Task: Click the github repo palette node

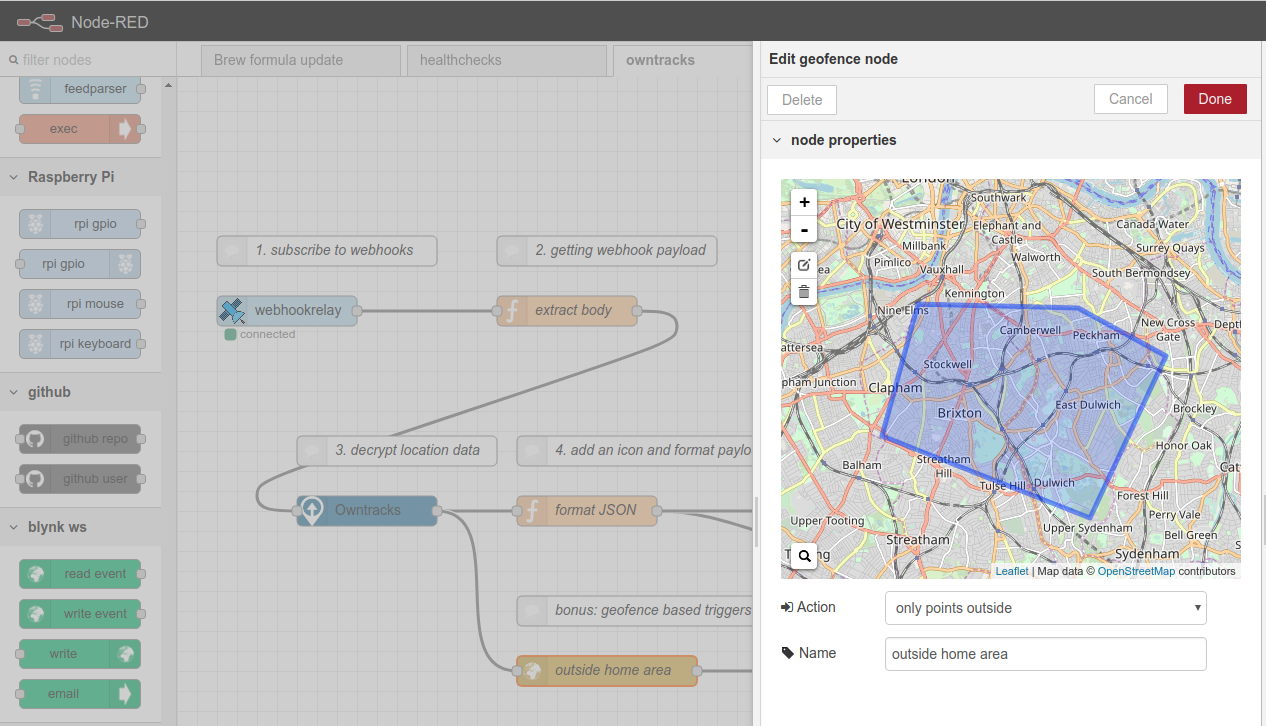Action: 80,439
